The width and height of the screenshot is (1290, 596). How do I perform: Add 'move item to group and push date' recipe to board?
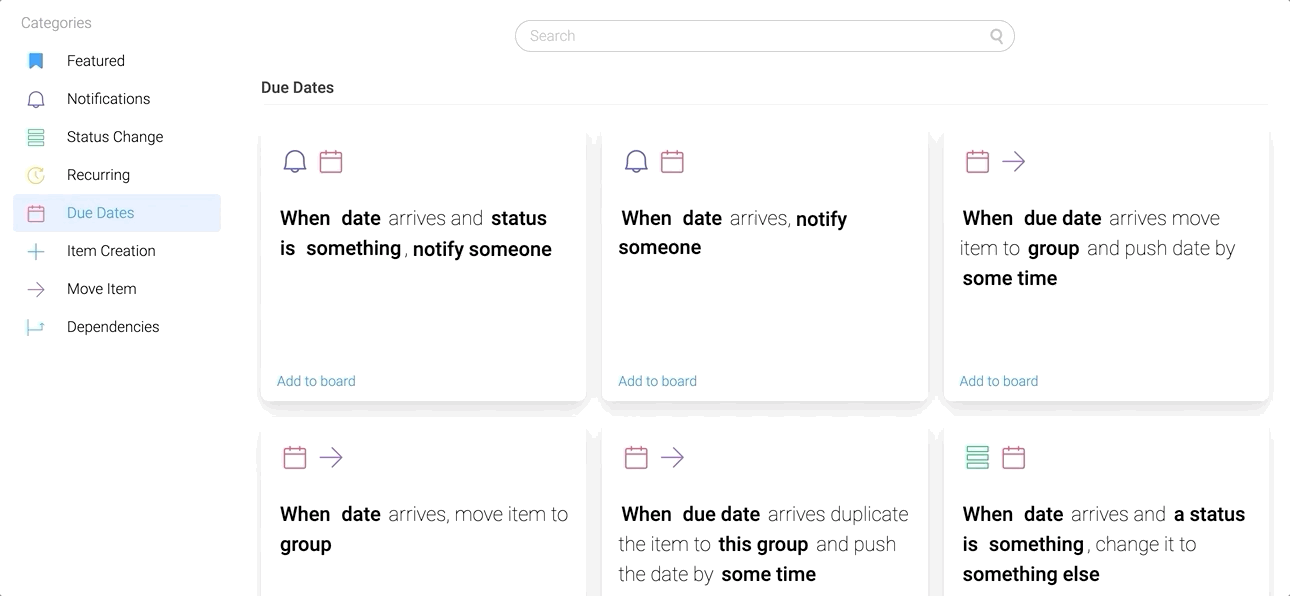coord(999,381)
